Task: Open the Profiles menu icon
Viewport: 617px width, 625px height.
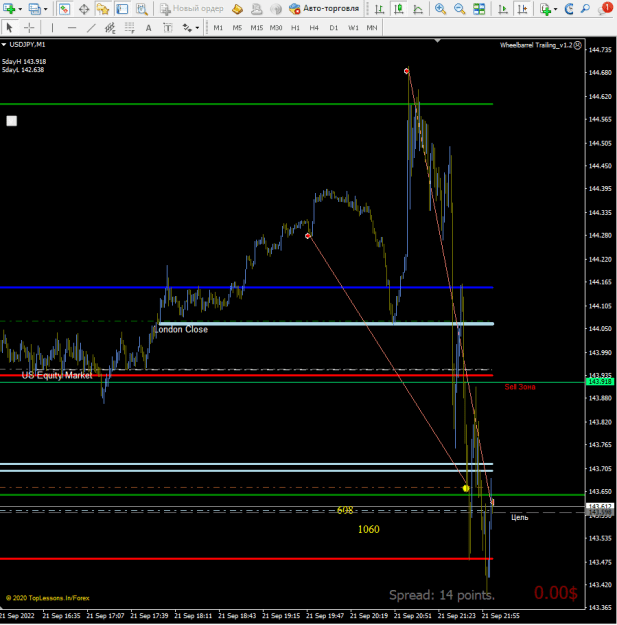Action: 35,9
